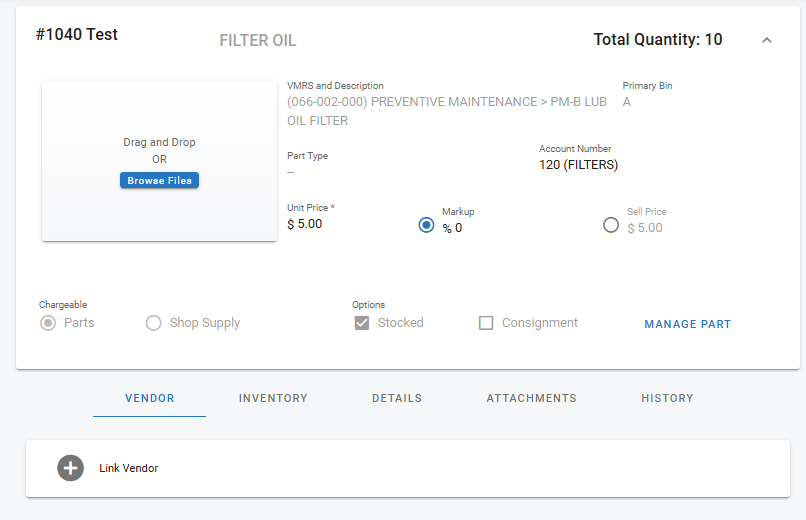Select the Sell Price radio button
The image size is (806, 520).
click(x=611, y=226)
